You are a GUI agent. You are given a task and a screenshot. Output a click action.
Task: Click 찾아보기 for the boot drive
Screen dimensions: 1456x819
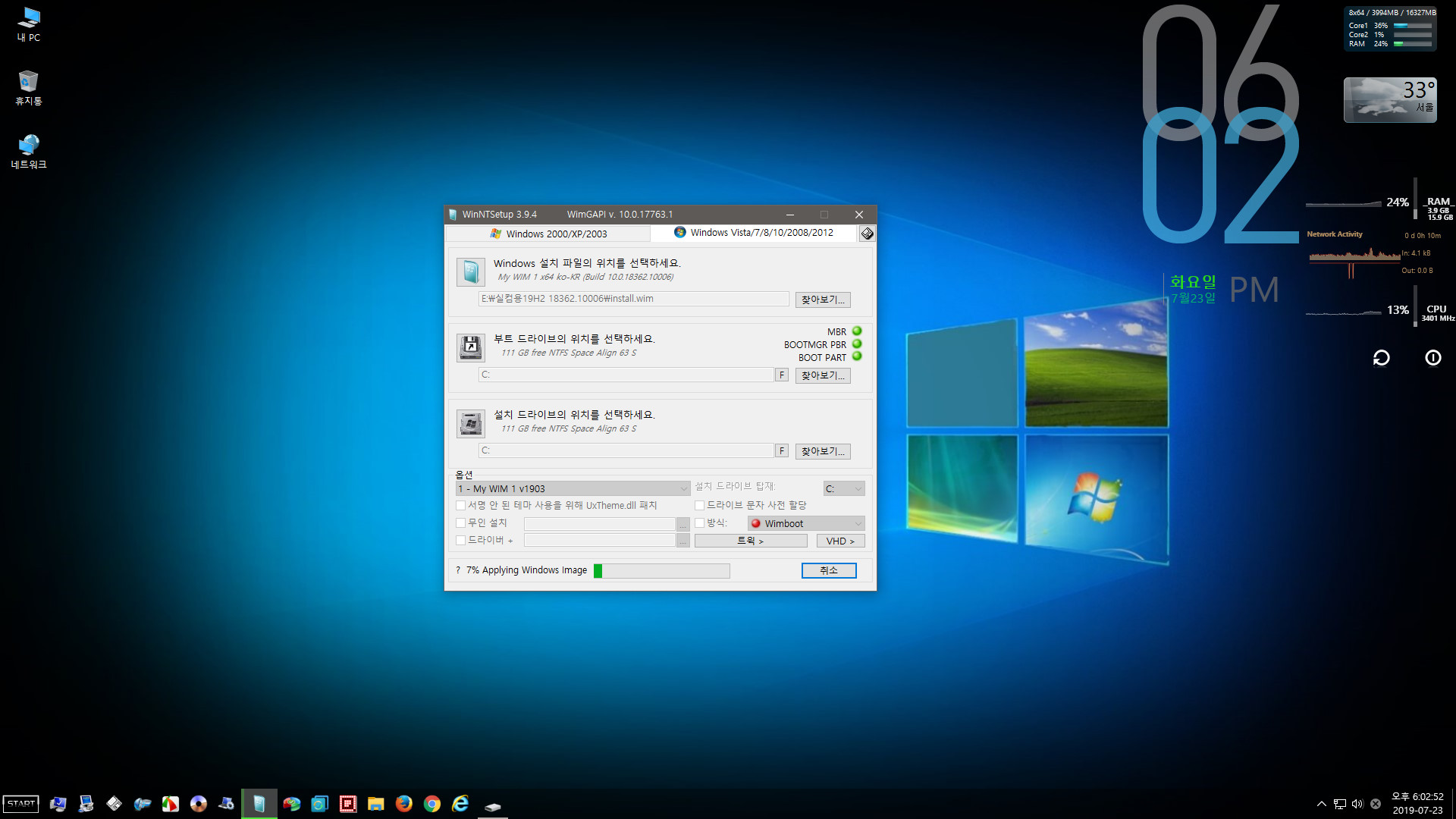coord(823,375)
